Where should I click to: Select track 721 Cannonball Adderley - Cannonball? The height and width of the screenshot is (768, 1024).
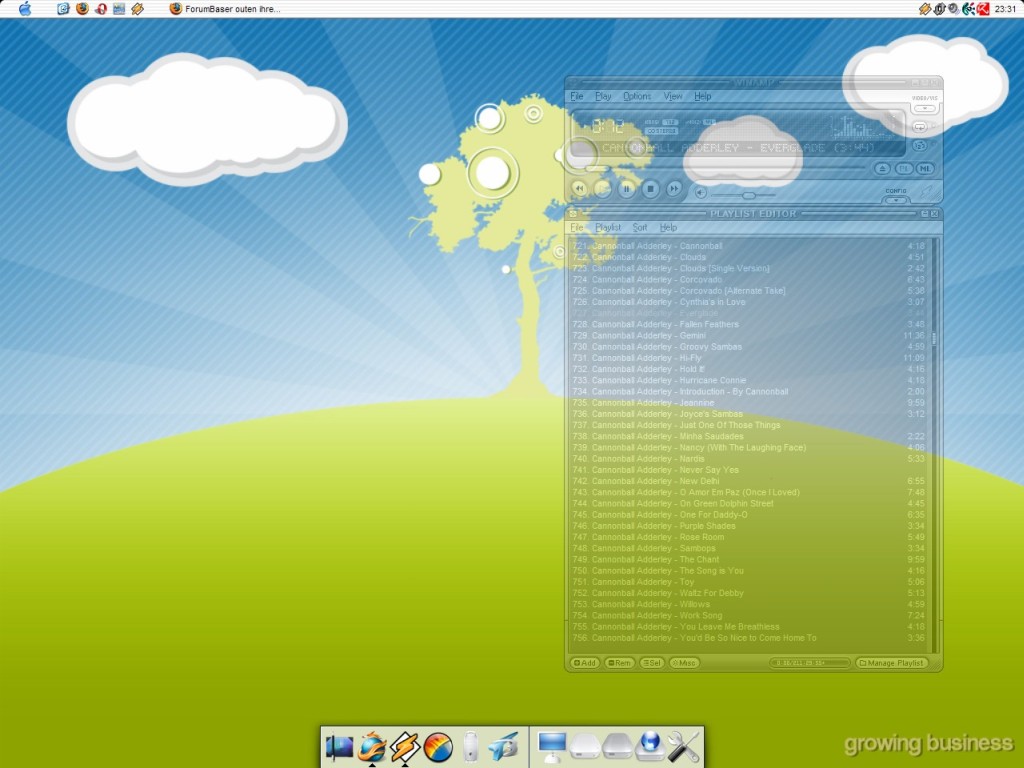point(749,246)
